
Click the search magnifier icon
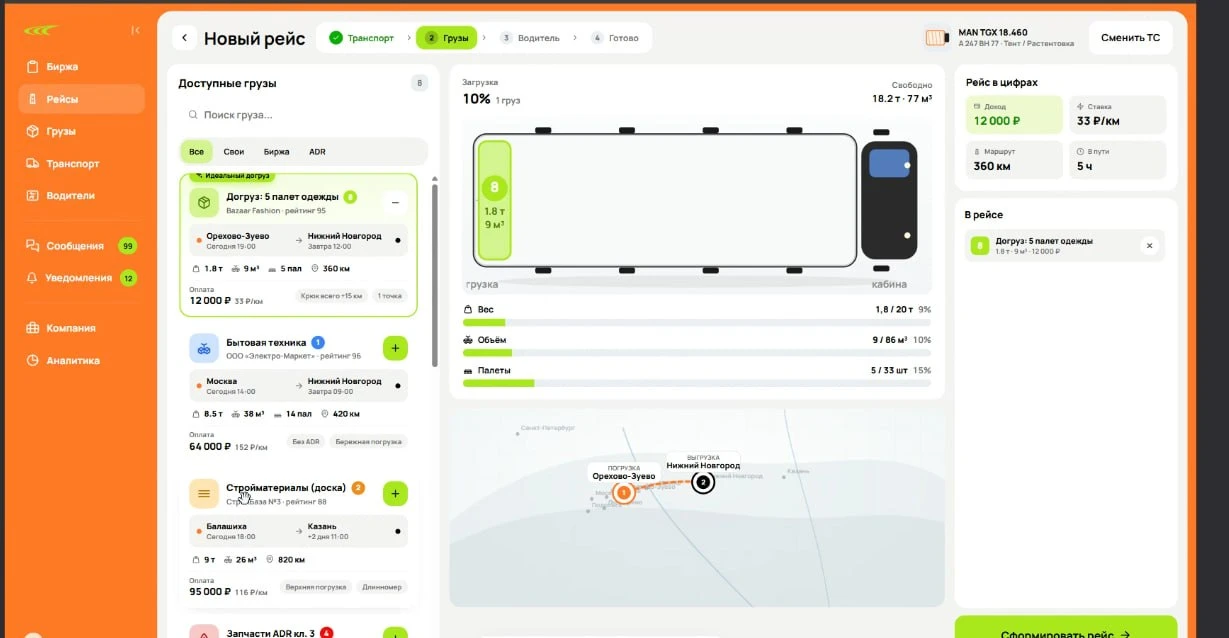[x=192, y=115]
